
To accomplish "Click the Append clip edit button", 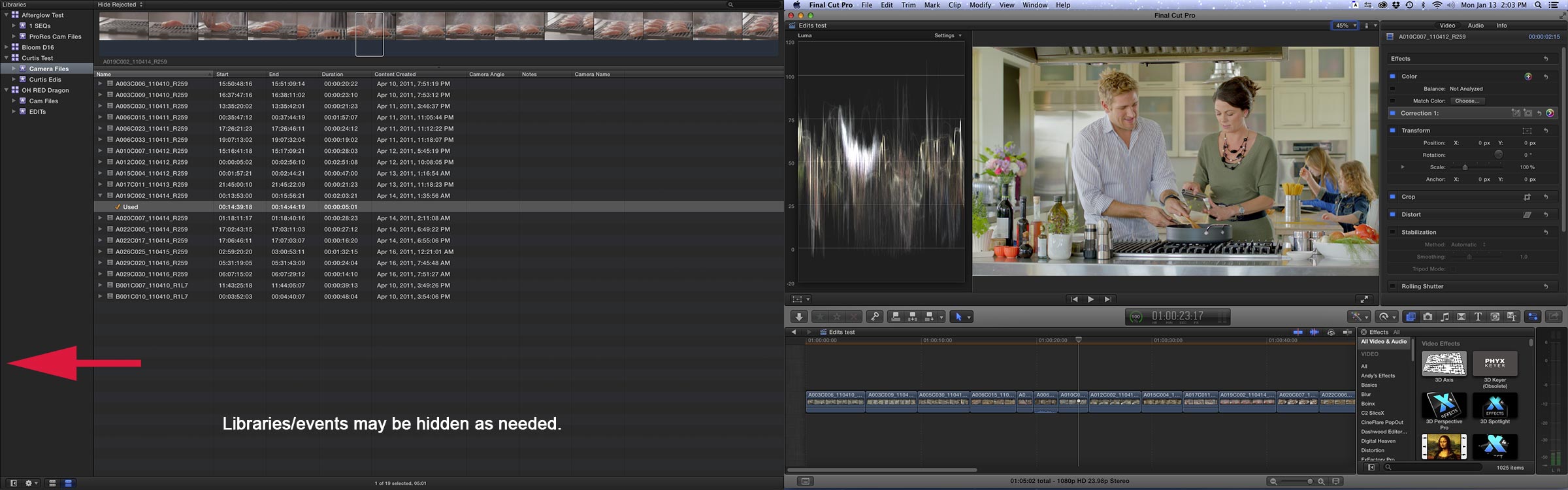I will click(930, 317).
